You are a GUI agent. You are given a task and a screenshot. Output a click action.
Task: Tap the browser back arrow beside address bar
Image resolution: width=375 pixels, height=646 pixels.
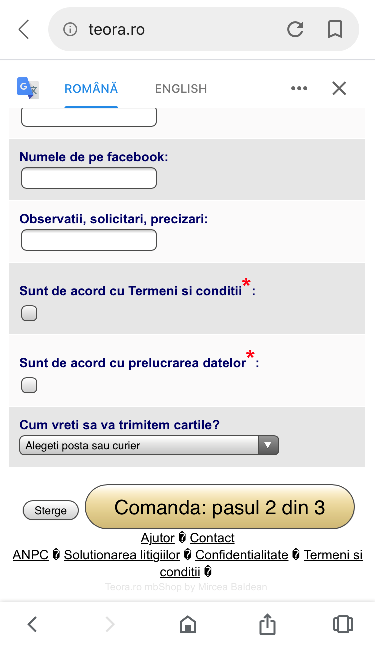click(x=24, y=30)
